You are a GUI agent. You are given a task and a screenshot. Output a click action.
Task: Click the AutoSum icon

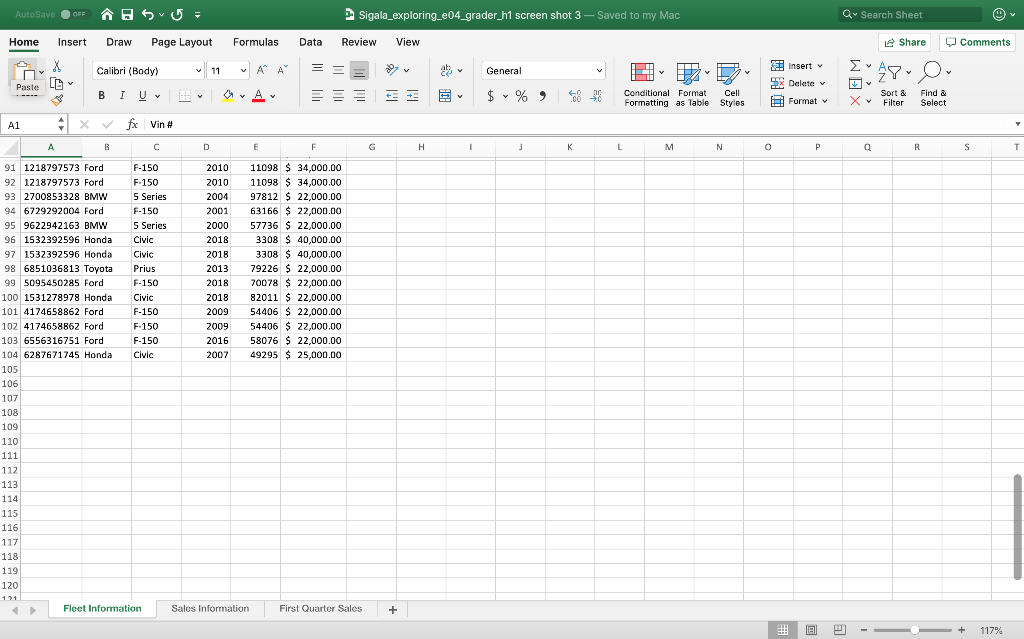coord(853,67)
